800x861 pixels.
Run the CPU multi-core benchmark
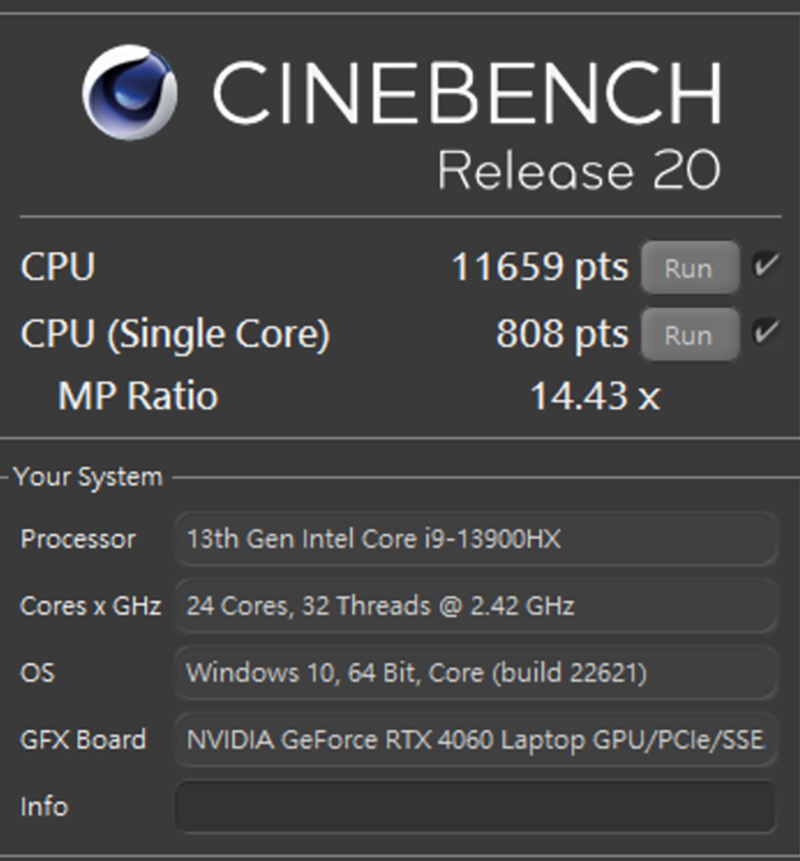(x=690, y=267)
